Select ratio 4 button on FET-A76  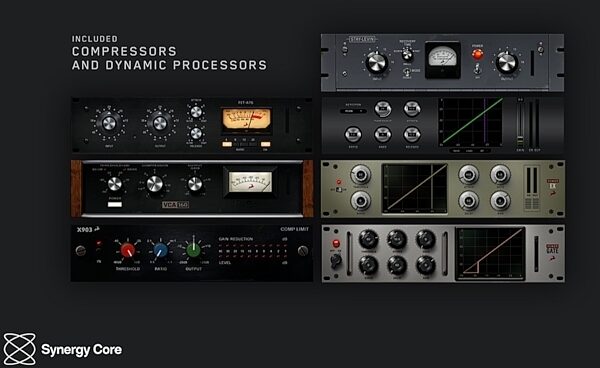coord(227,144)
